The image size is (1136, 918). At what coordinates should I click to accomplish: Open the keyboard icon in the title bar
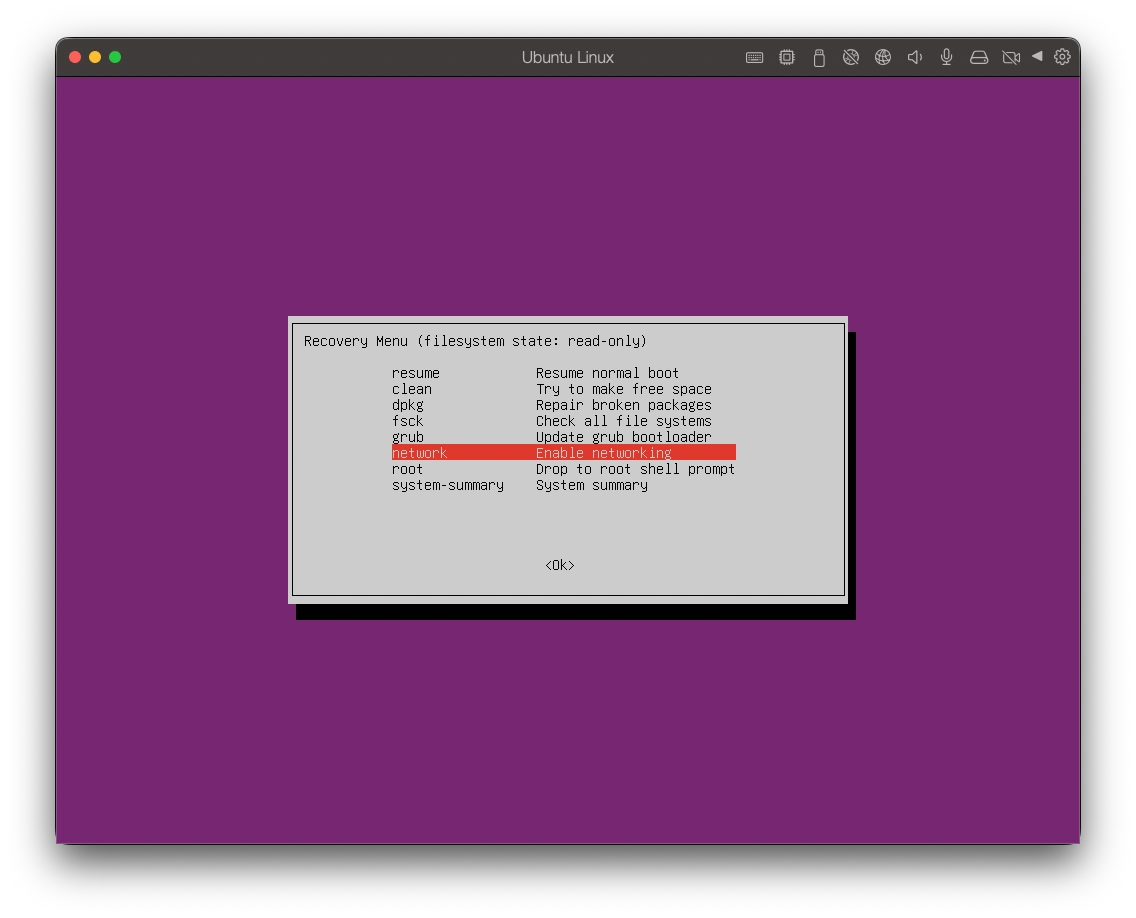pos(754,57)
